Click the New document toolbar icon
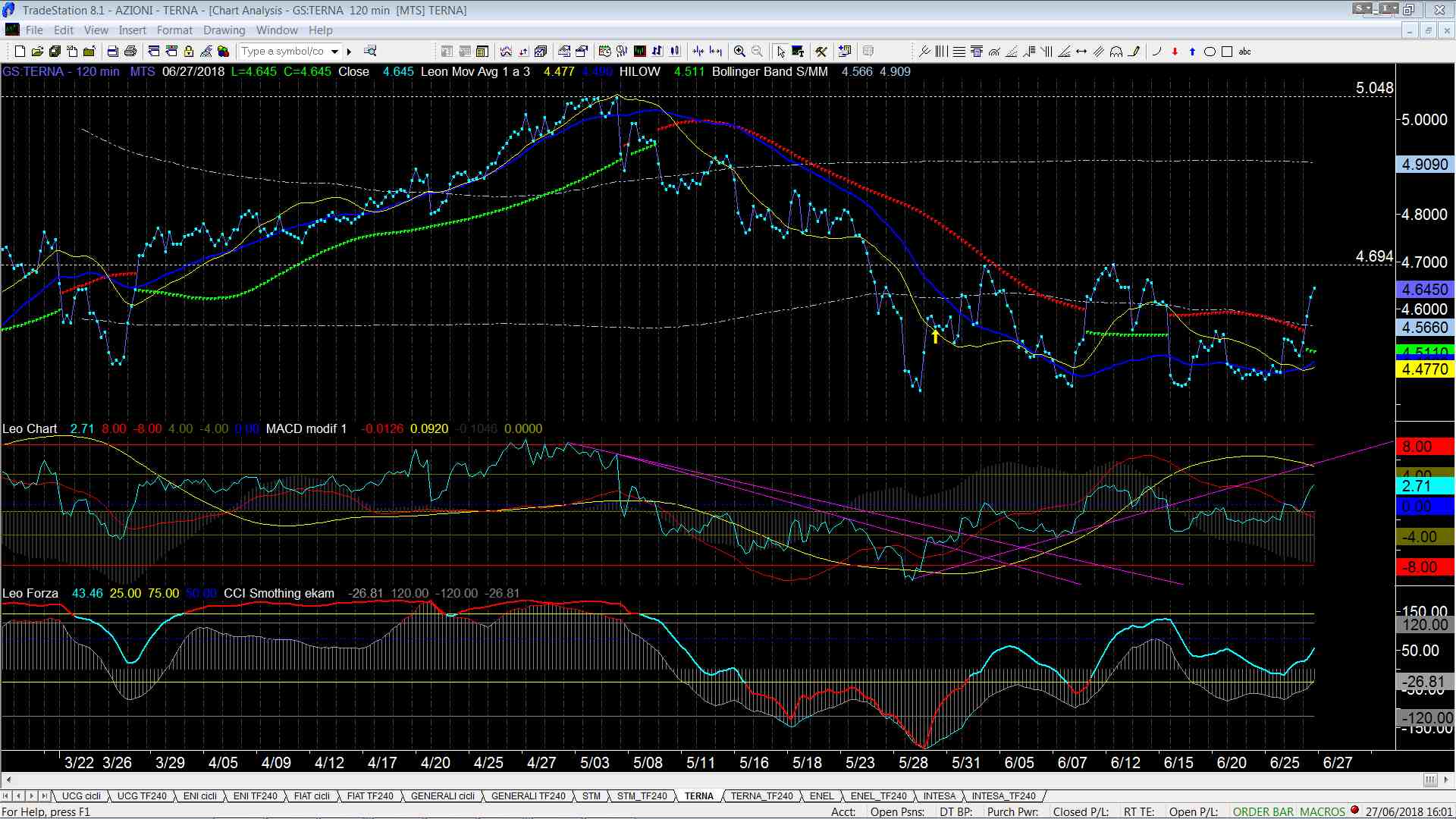 tap(20, 52)
